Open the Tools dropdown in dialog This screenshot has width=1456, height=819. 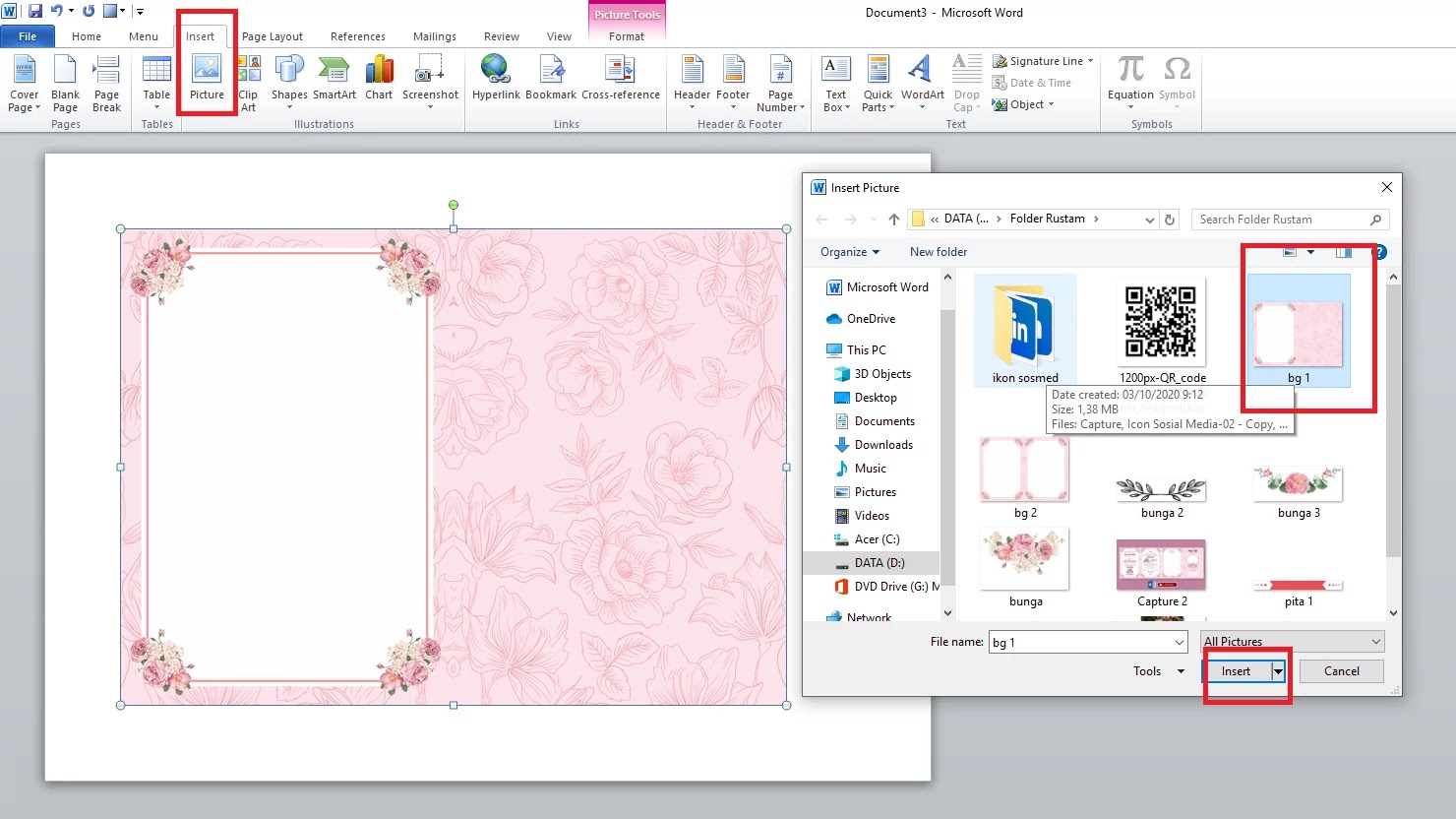1158,671
